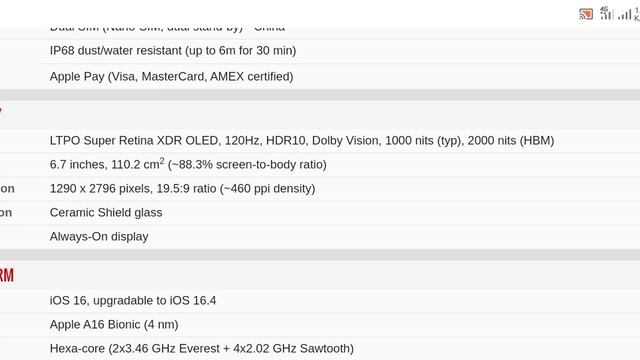Image resolution: width=640 pixels, height=360 pixels.
Task: Click the red PLATFORM section heading
Action: [7, 275]
